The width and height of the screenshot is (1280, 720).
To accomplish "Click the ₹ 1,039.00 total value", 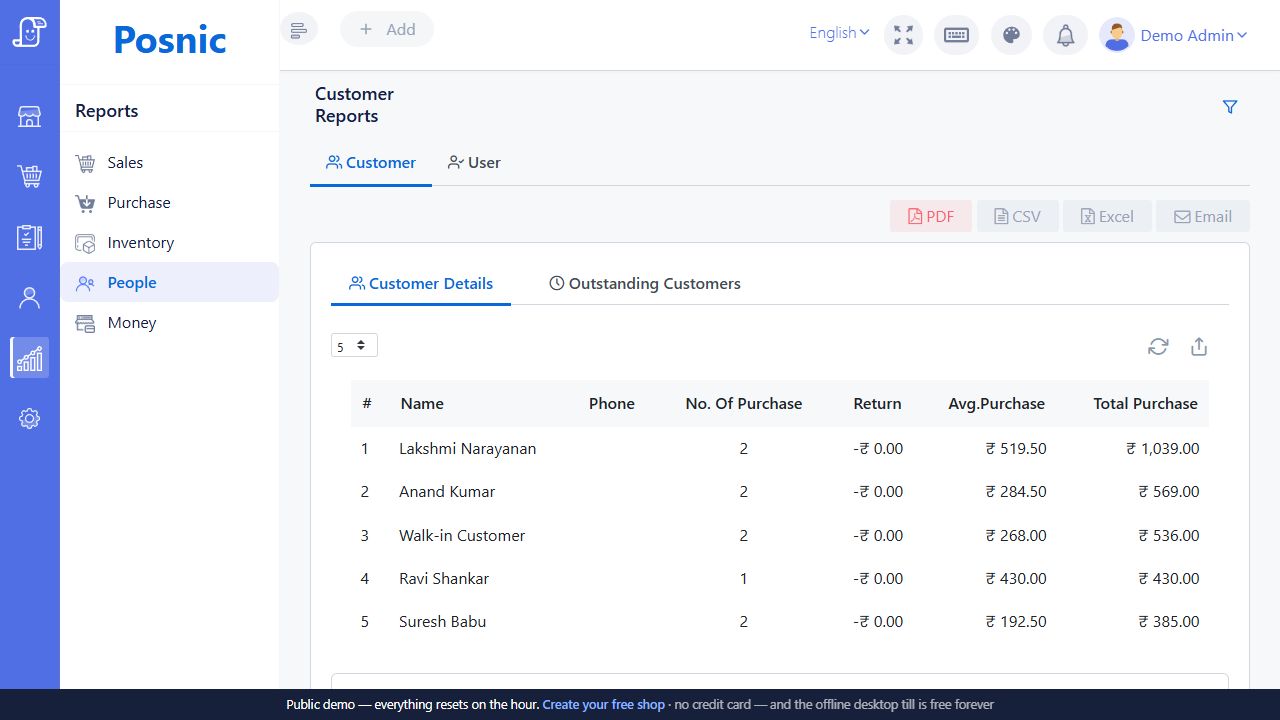I will (x=1163, y=448).
